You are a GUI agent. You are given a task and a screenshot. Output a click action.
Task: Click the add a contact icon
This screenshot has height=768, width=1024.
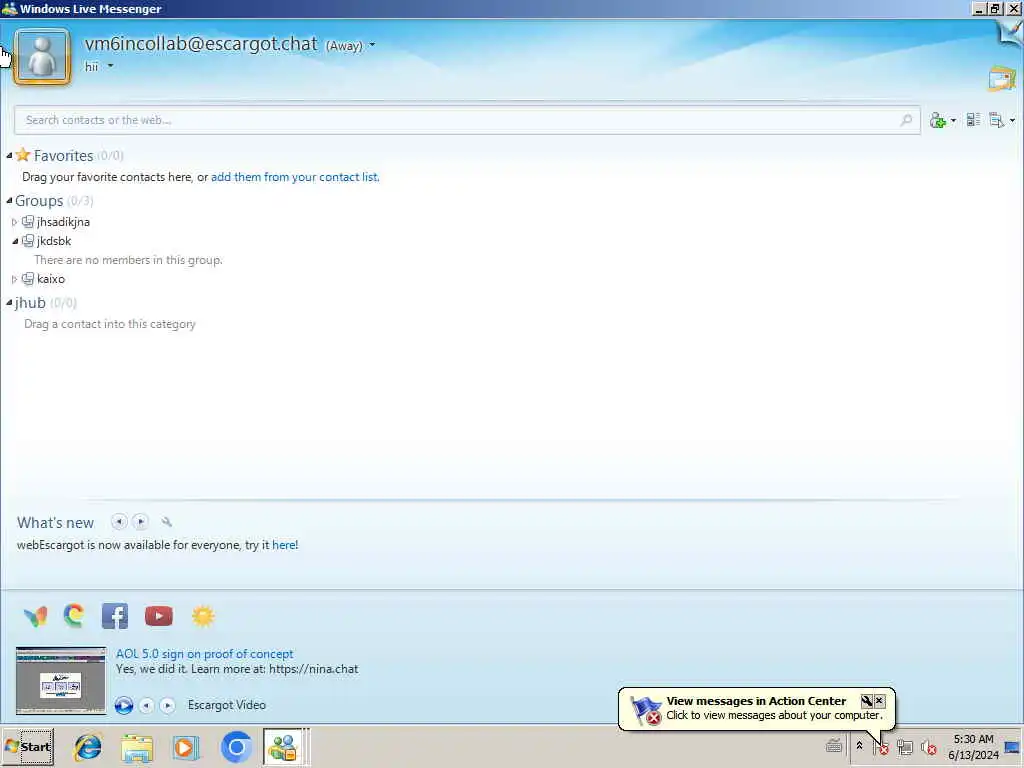click(x=937, y=120)
